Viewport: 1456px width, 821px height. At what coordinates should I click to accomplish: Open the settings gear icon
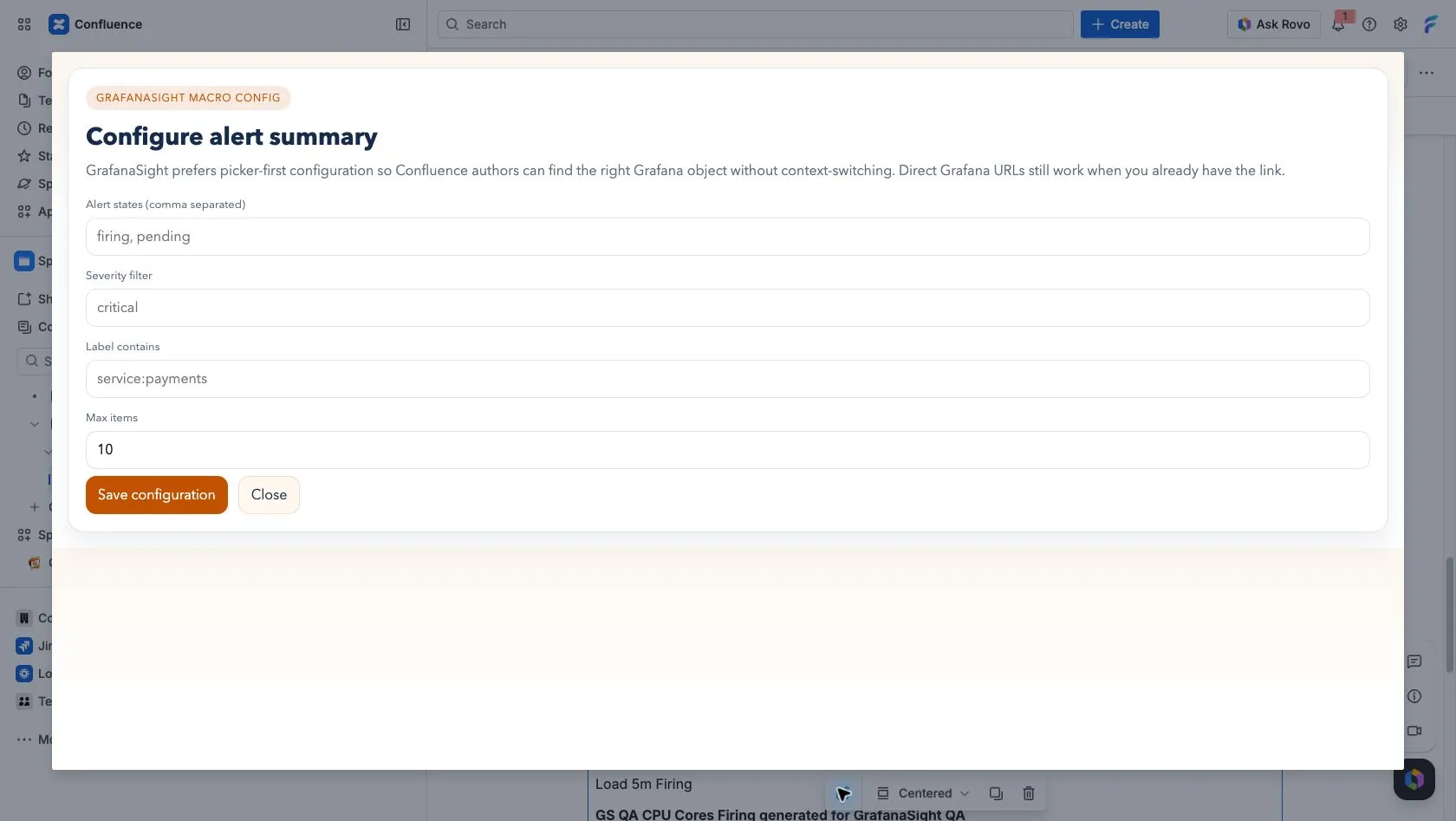tap(1401, 24)
